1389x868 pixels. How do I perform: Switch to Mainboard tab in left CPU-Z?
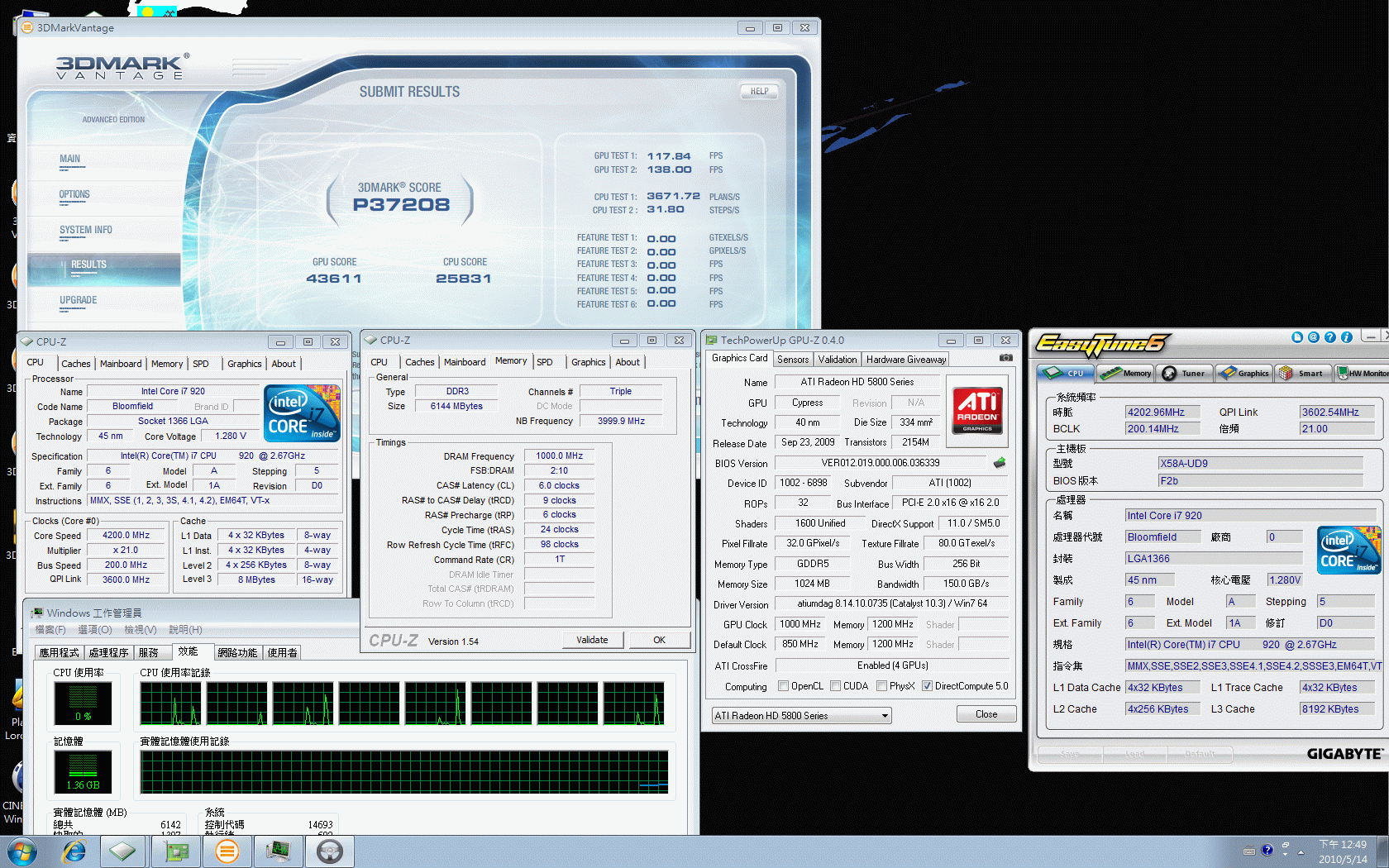pos(121,364)
